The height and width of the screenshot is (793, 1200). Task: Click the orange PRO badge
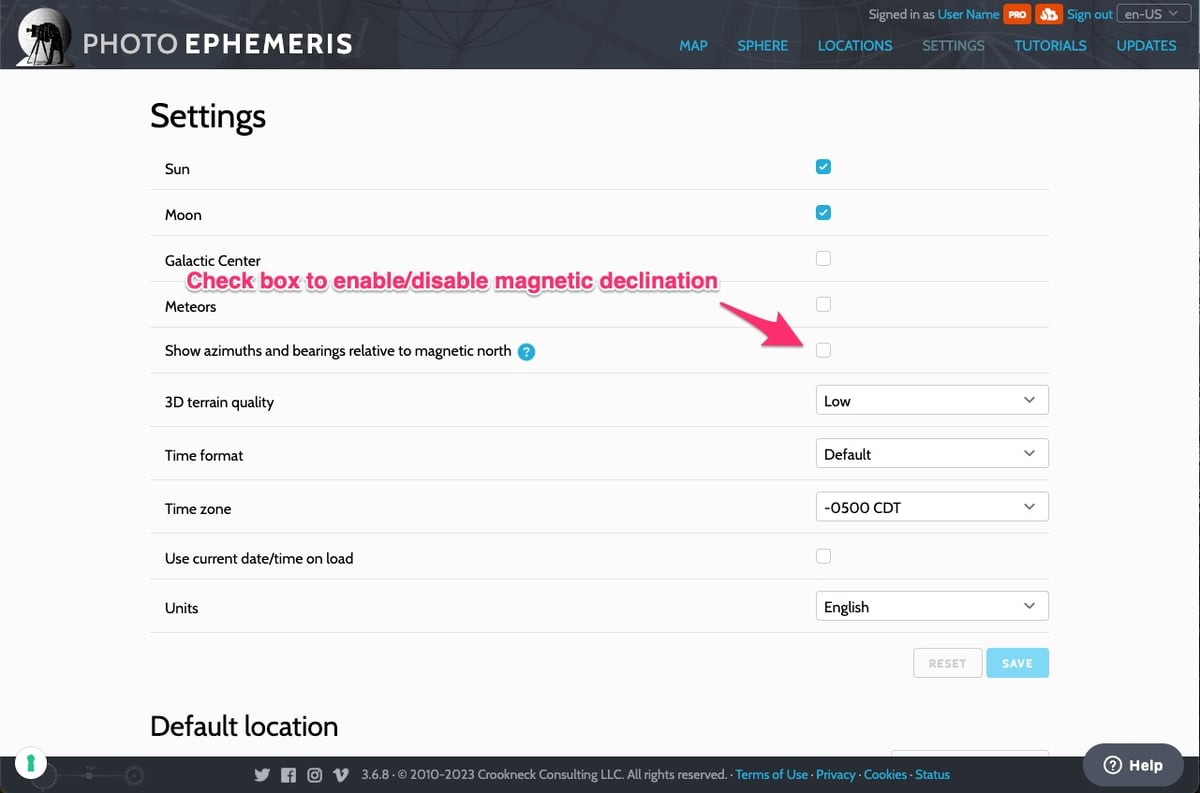coord(1018,15)
